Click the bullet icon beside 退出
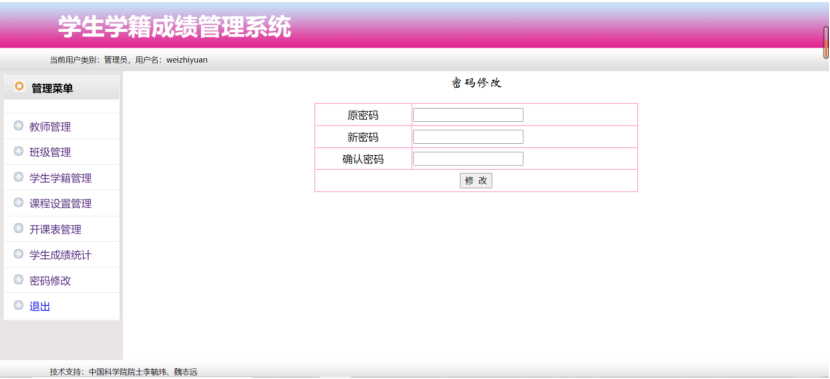The height and width of the screenshot is (379, 830). click(x=19, y=305)
